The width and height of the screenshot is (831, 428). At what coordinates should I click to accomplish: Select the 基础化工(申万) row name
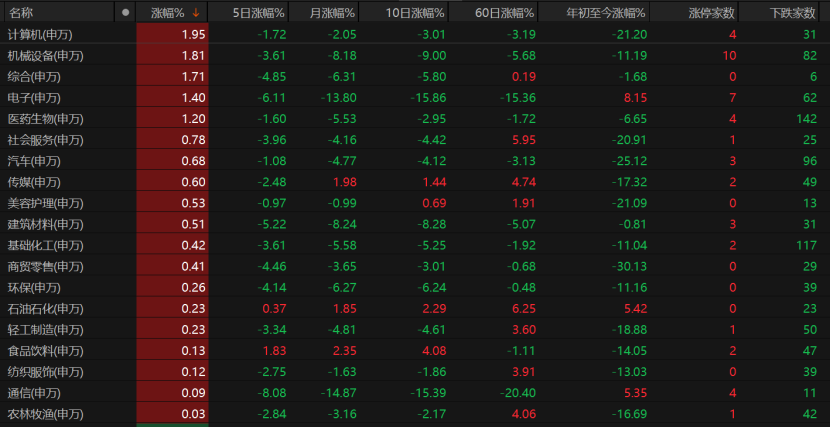[46, 246]
